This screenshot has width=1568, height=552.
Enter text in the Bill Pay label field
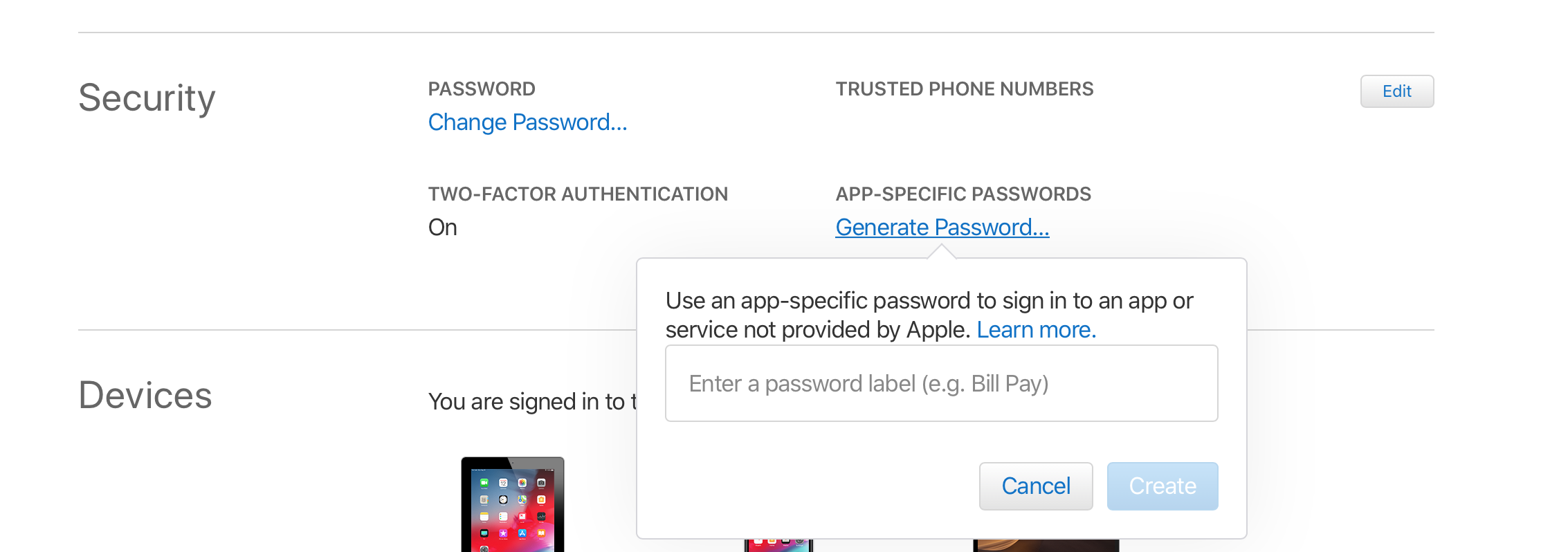pyautogui.click(x=941, y=383)
